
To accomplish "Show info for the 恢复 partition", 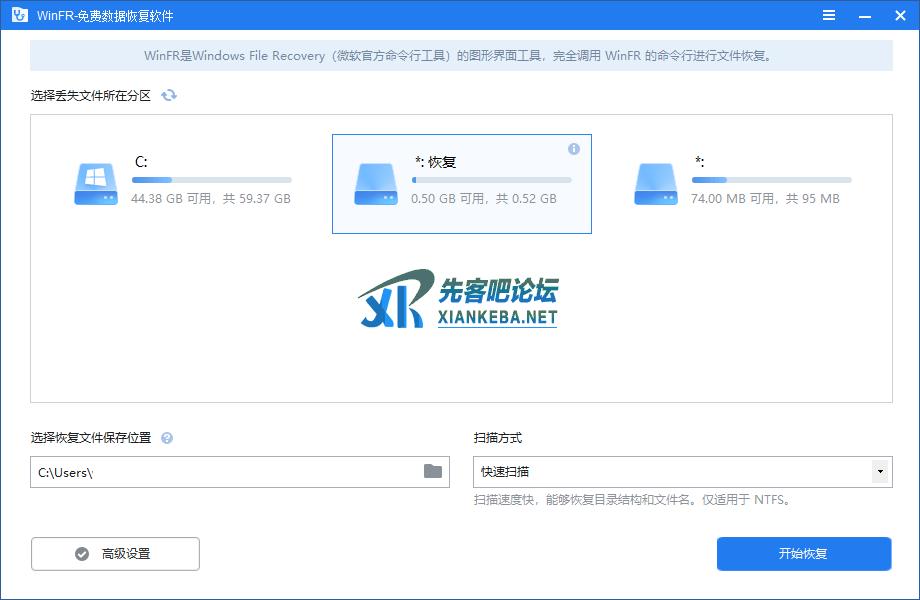I will coord(574,149).
